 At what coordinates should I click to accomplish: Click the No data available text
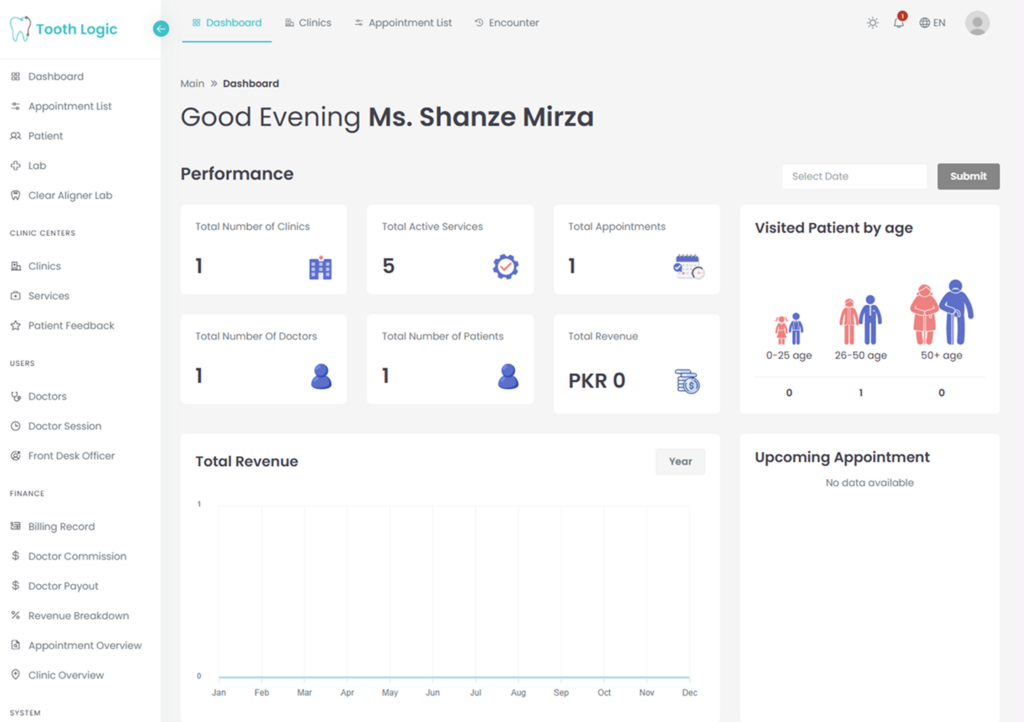coord(869,482)
